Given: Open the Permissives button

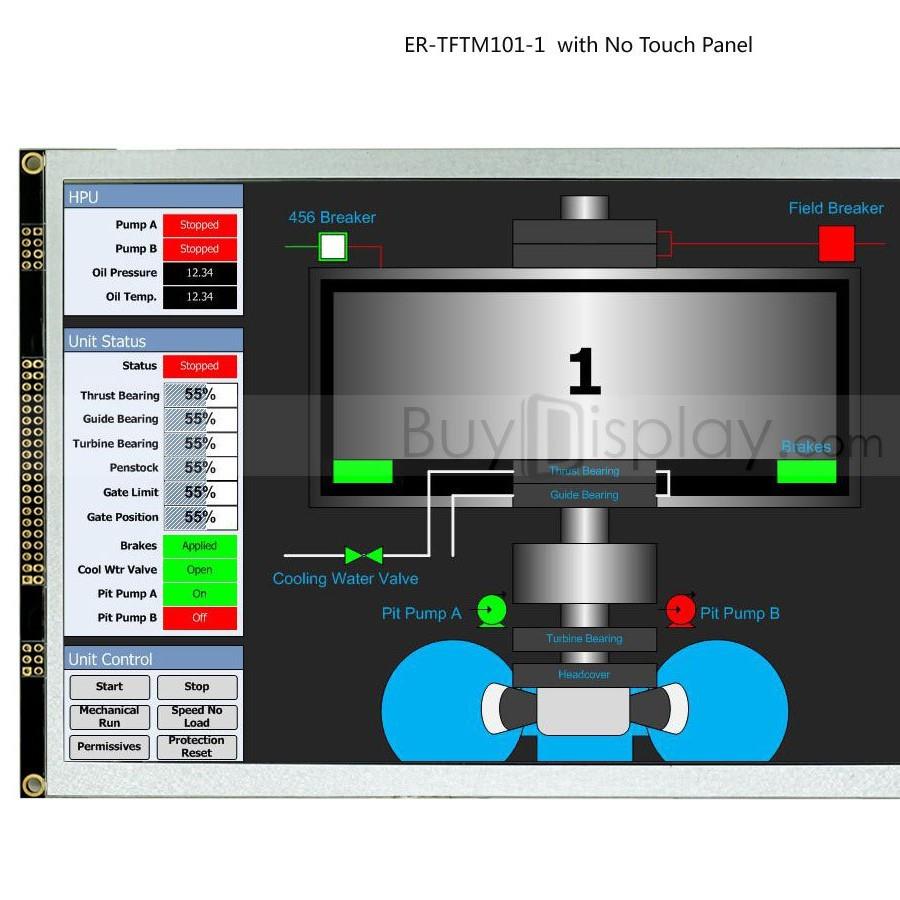Looking at the screenshot, I should click(110, 747).
